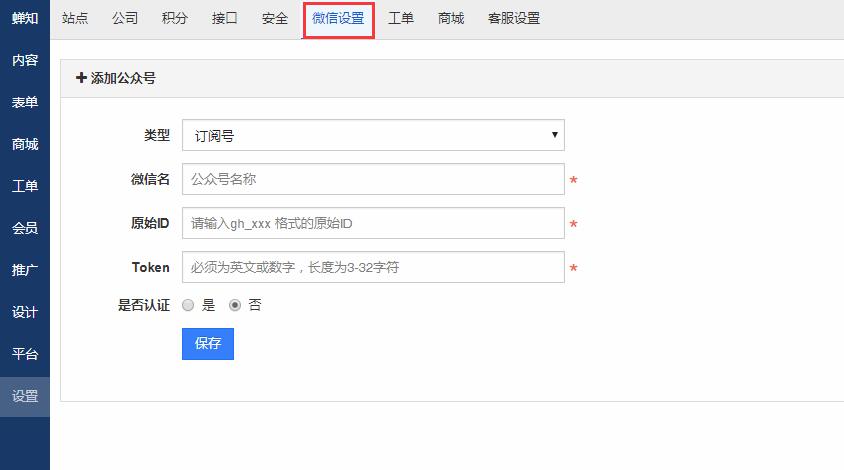Screen dimensions: 844x470
Task: Go to 平台 in the sidebar
Action: coord(25,354)
